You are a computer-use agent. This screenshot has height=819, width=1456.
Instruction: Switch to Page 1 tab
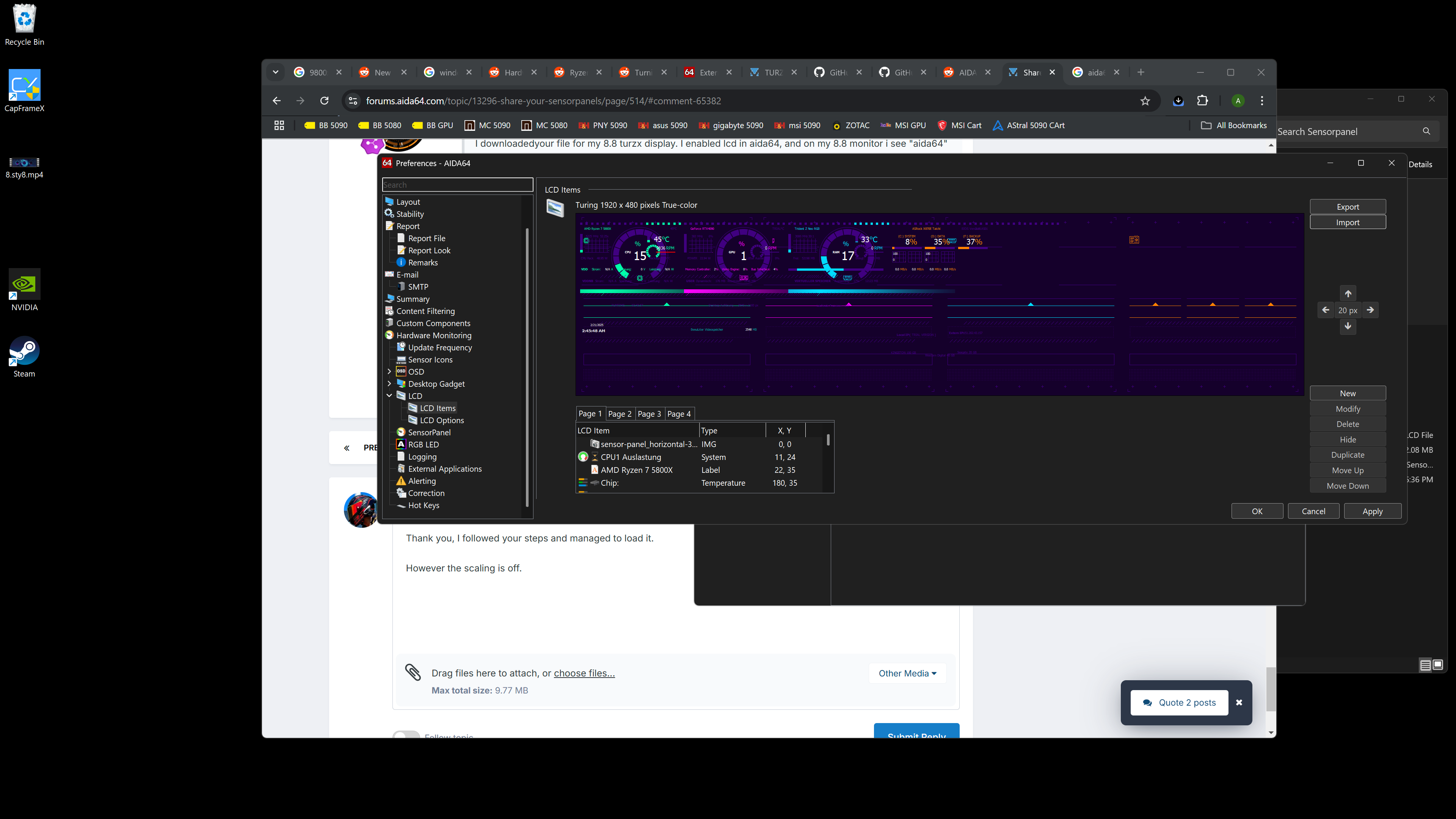(x=590, y=413)
